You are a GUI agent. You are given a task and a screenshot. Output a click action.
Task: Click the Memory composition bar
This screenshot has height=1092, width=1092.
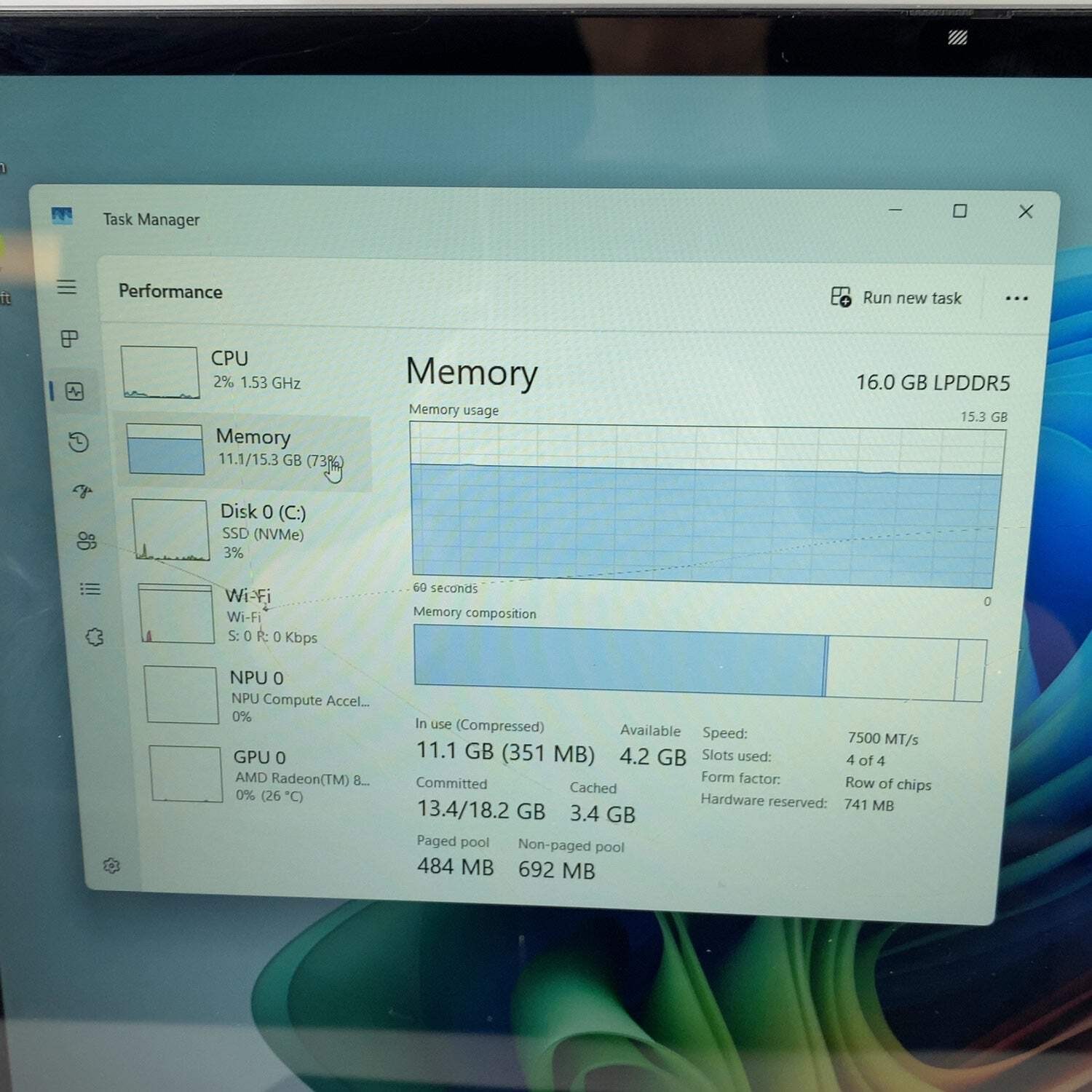pyautogui.click(x=700, y=662)
